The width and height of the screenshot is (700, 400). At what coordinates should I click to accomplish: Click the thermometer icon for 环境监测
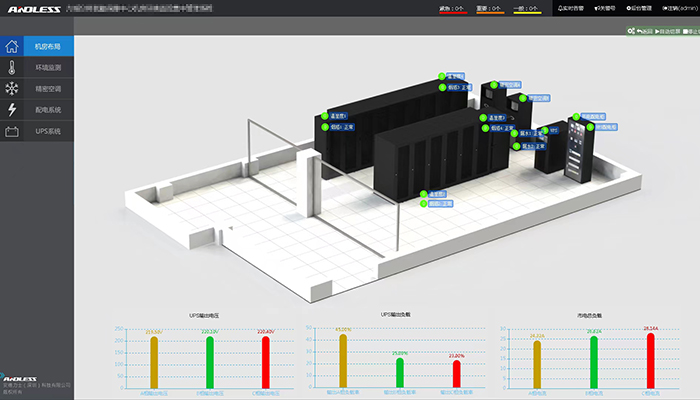coord(12,68)
